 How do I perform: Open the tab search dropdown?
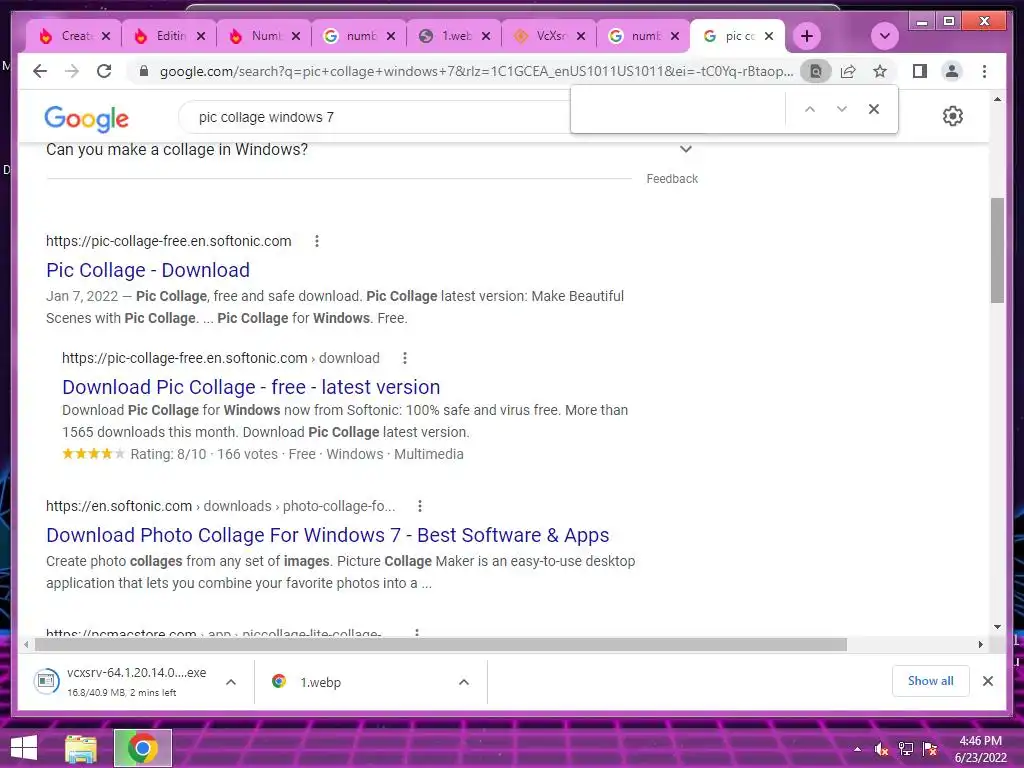(885, 36)
